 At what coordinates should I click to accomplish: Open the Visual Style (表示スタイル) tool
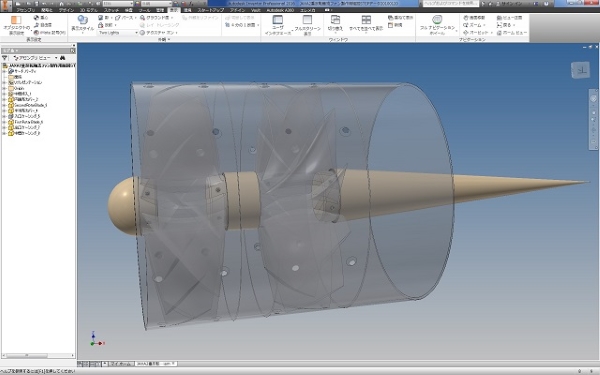pyautogui.click(x=82, y=23)
